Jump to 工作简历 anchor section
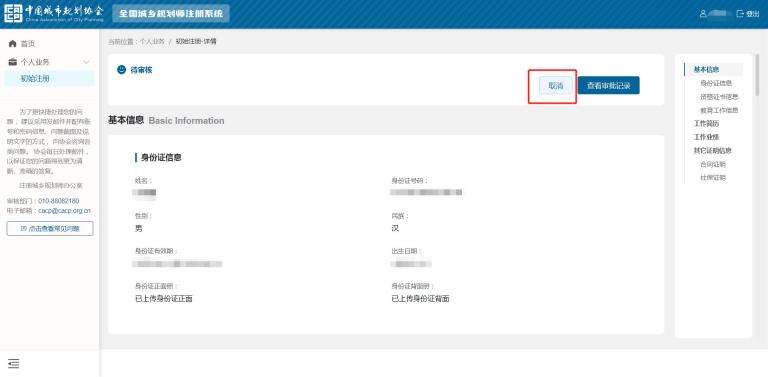 pyautogui.click(x=706, y=123)
